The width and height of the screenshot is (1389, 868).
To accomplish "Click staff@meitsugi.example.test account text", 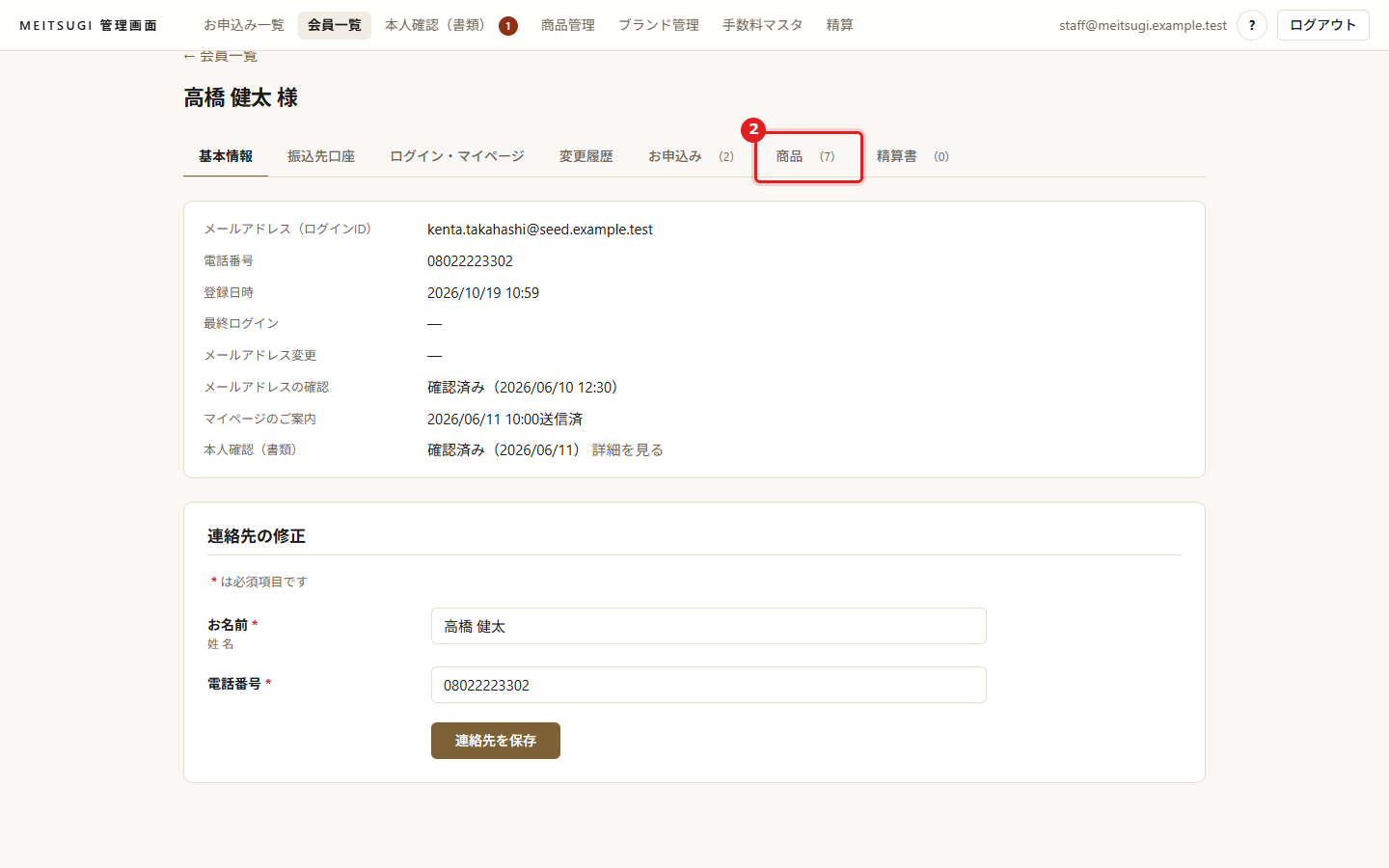I will (x=1143, y=25).
